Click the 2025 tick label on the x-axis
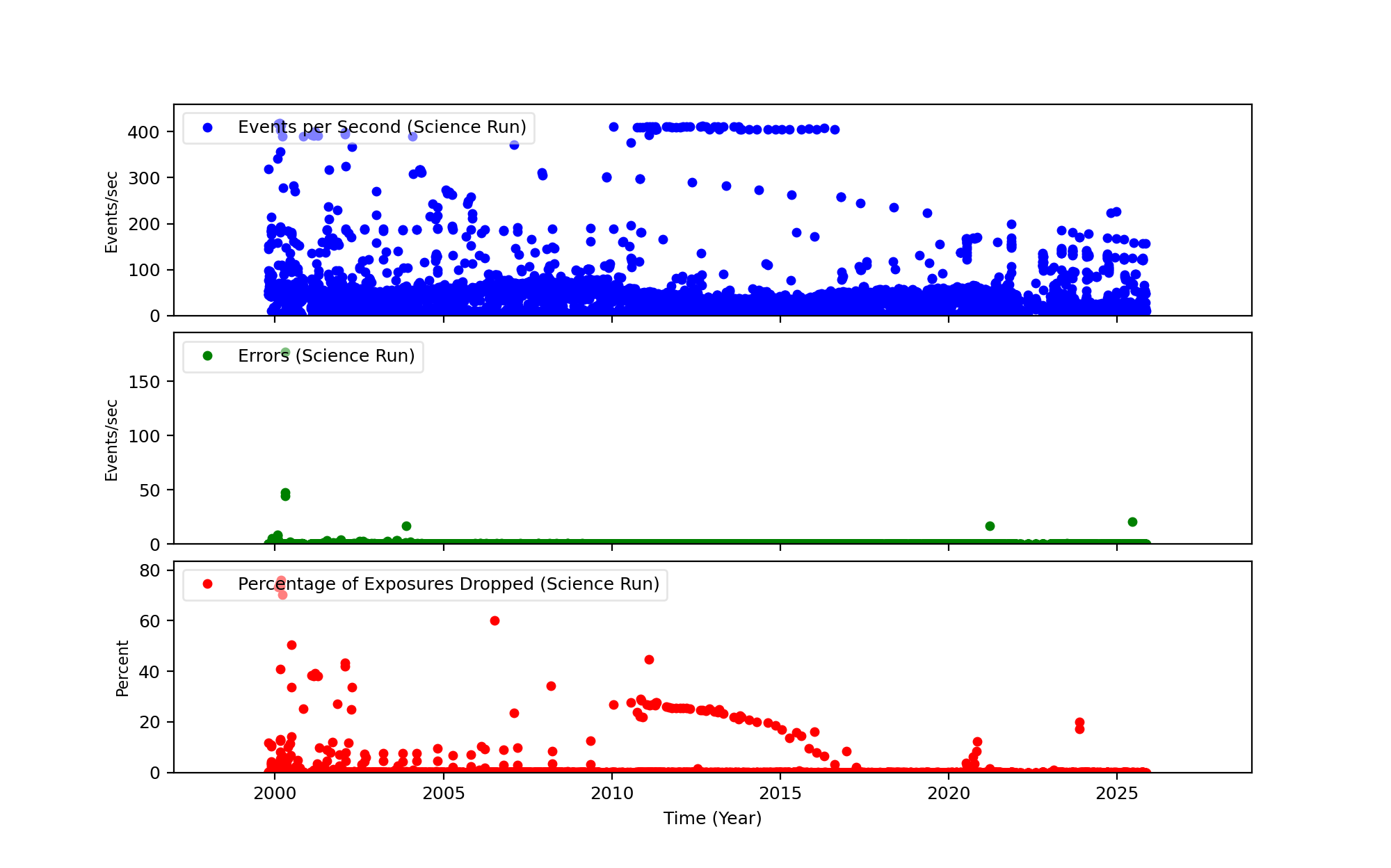Image resolution: width=1391 pixels, height=868 pixels. coord(1116,794)
